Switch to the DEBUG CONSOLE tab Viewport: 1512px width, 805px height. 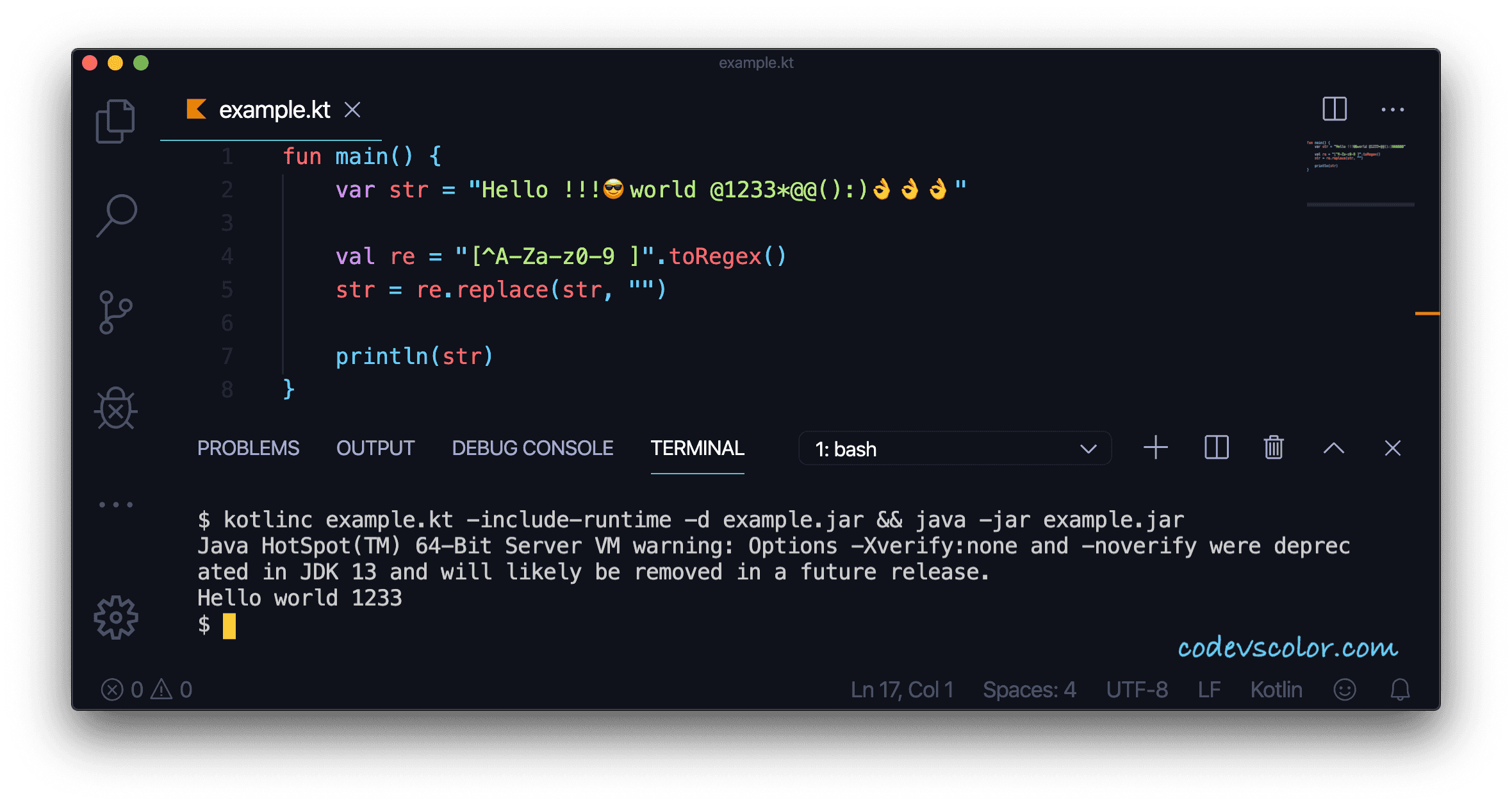(x=532, y=448)
